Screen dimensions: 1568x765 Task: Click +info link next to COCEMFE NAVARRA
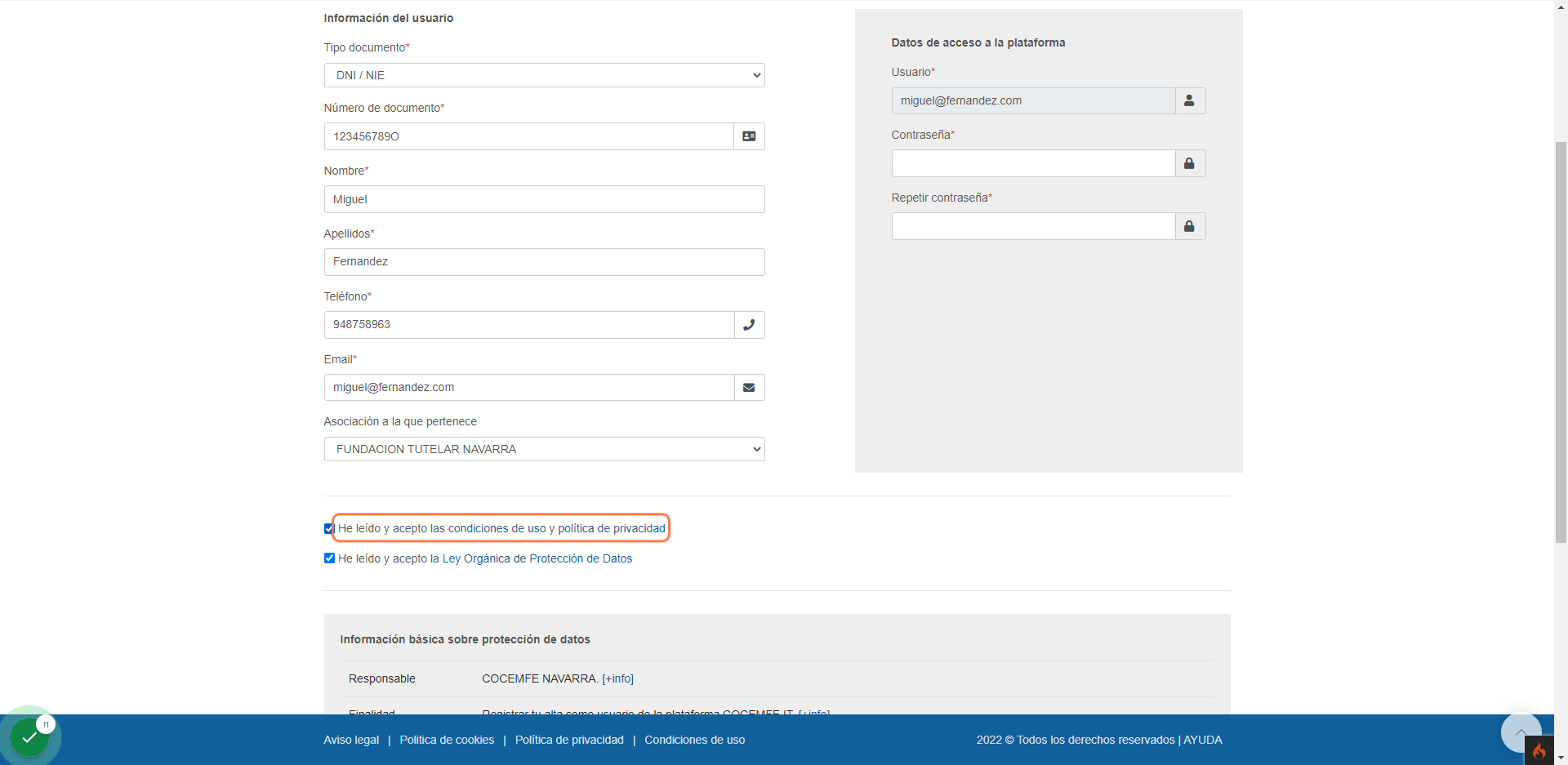(x=618, y=678)
